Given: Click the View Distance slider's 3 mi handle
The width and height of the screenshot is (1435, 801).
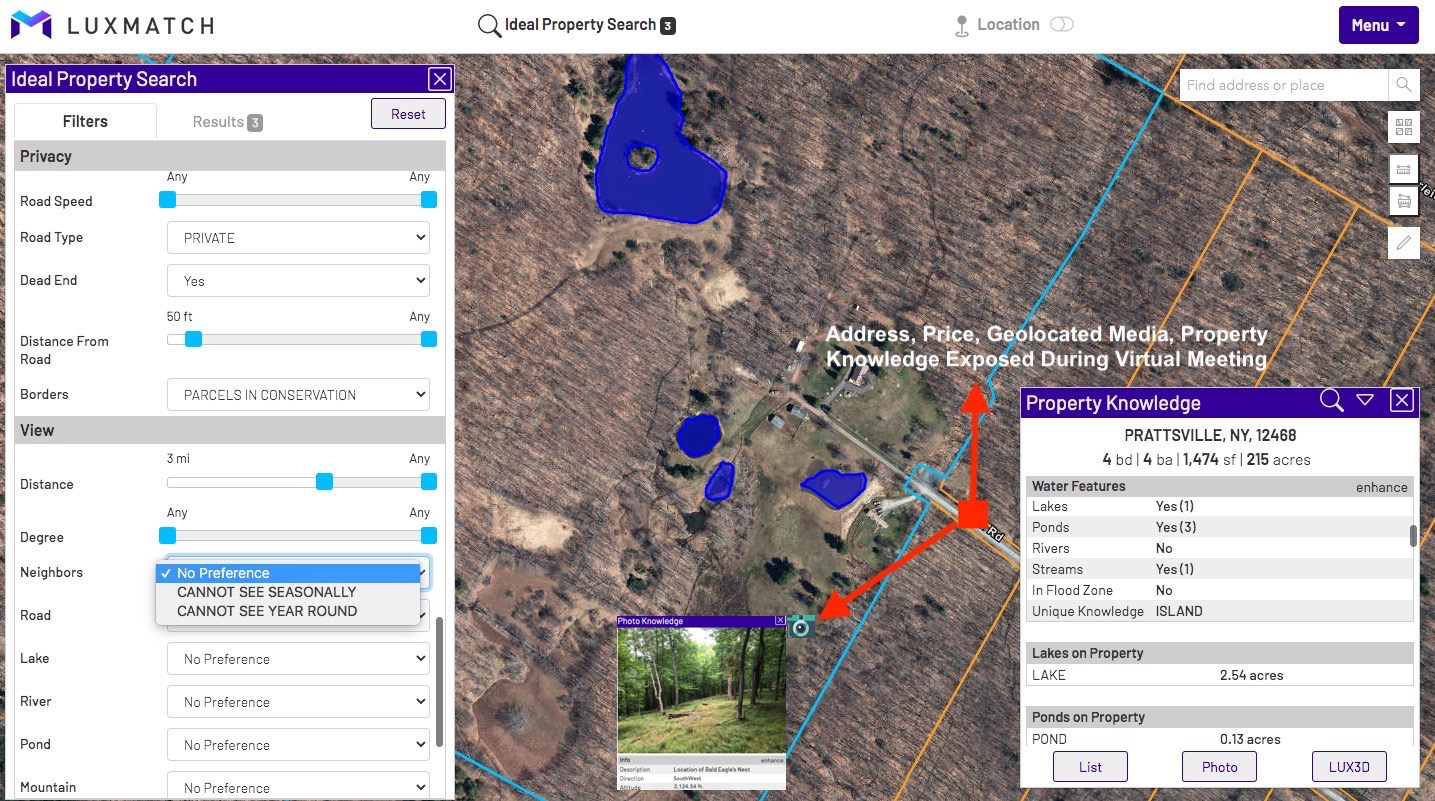Looking at the screenshot, I should [324, 482].
